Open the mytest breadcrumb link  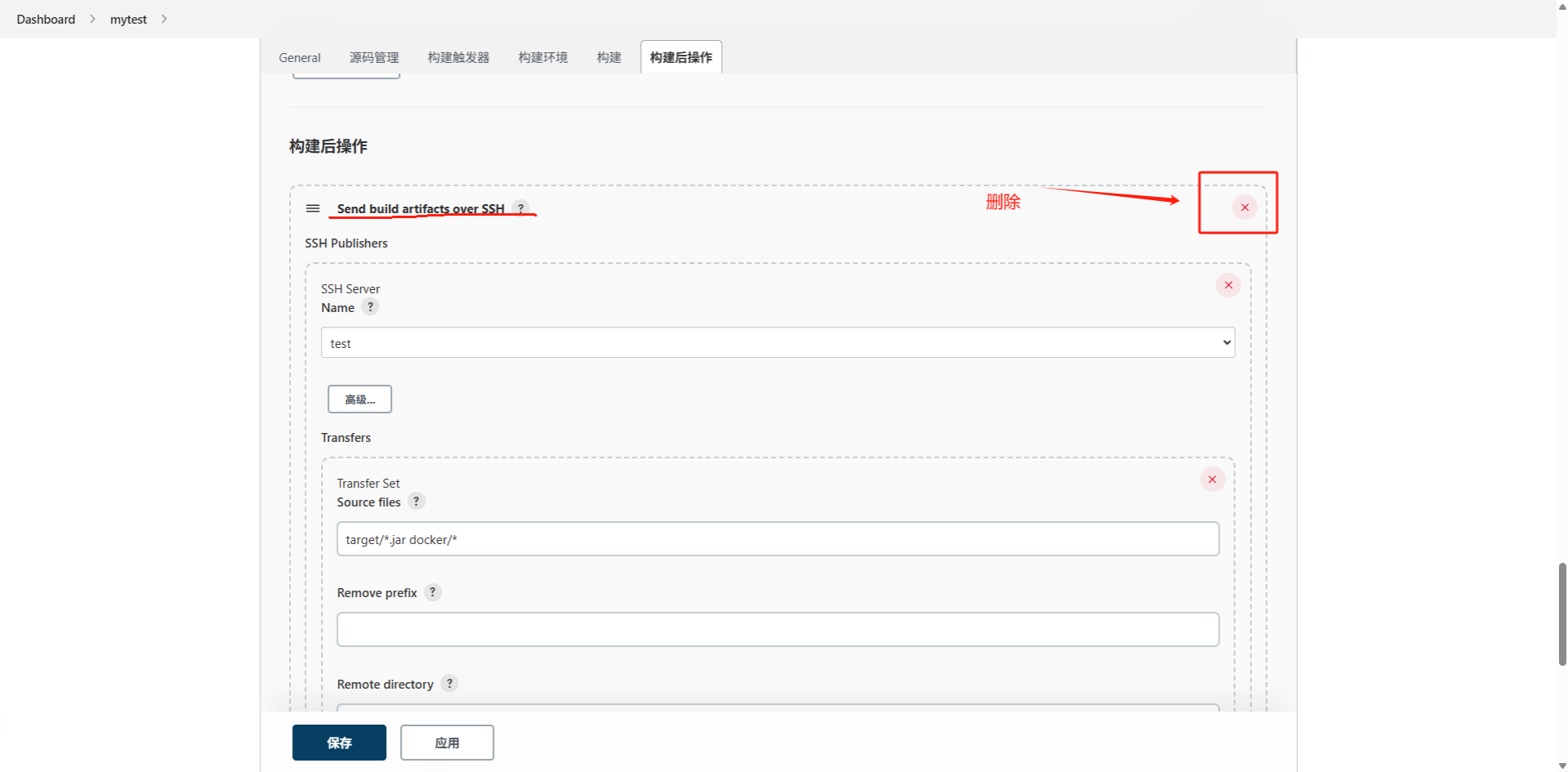(128, 19)
